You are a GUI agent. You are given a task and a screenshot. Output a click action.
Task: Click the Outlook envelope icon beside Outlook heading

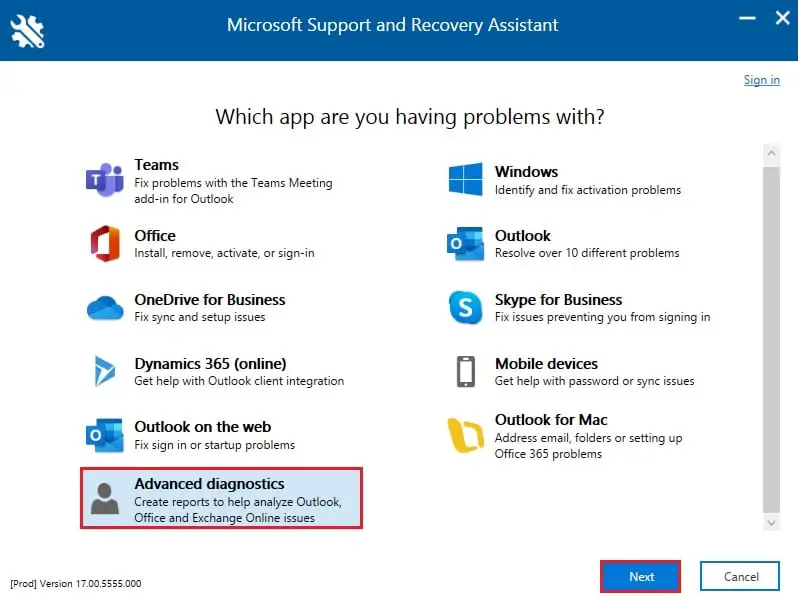click(465, 244)
